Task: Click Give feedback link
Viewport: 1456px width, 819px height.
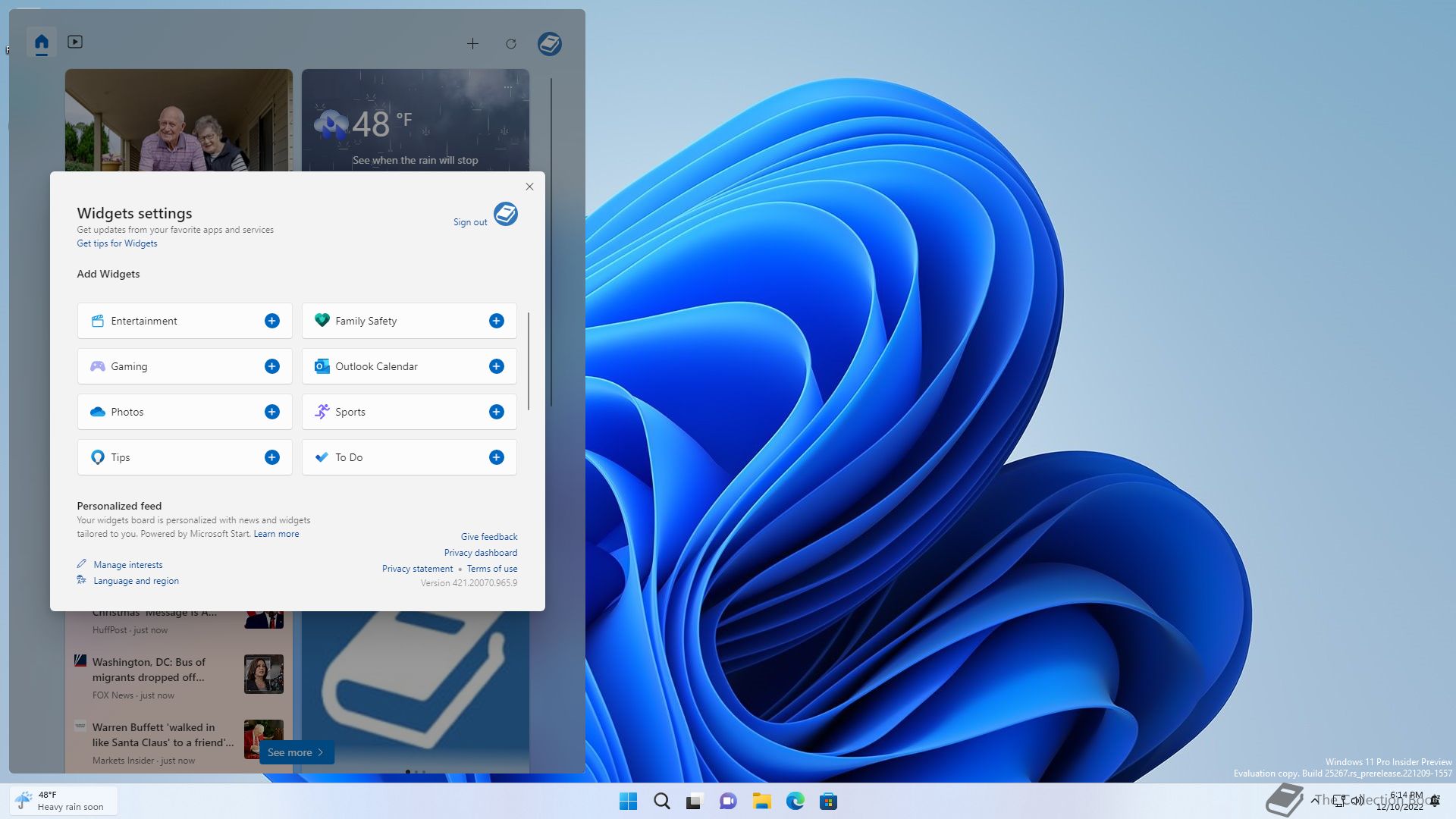Action: point(489,537)
